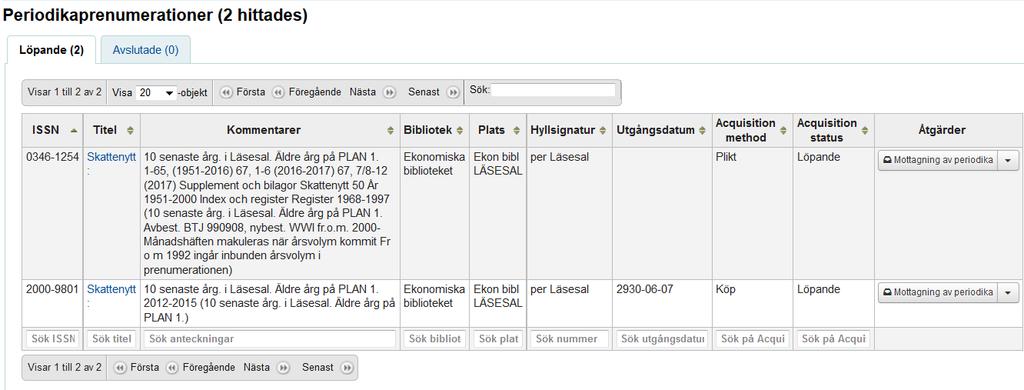Click Mottagning av periodika for 0346-1254
The width and height of the screenshot is (1024, 390).
(938, 161)
